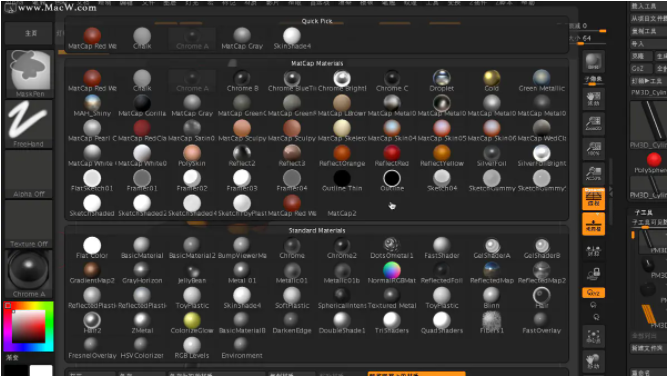The width and height of the screenshot is (667, 377).
Task: Toggle the Floor grid button
Action: pyautogui.click(x=593, y=224)
